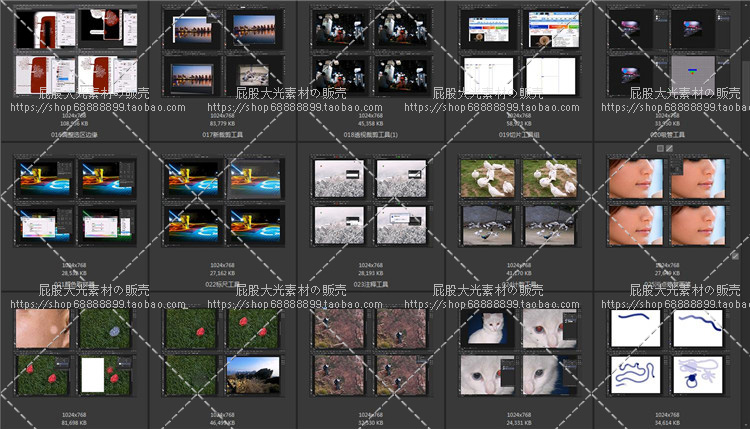This screenshot has width=750, height=429.
Task: Open the woman's face close-up thumbnail
Action: (x=668, y=202)
